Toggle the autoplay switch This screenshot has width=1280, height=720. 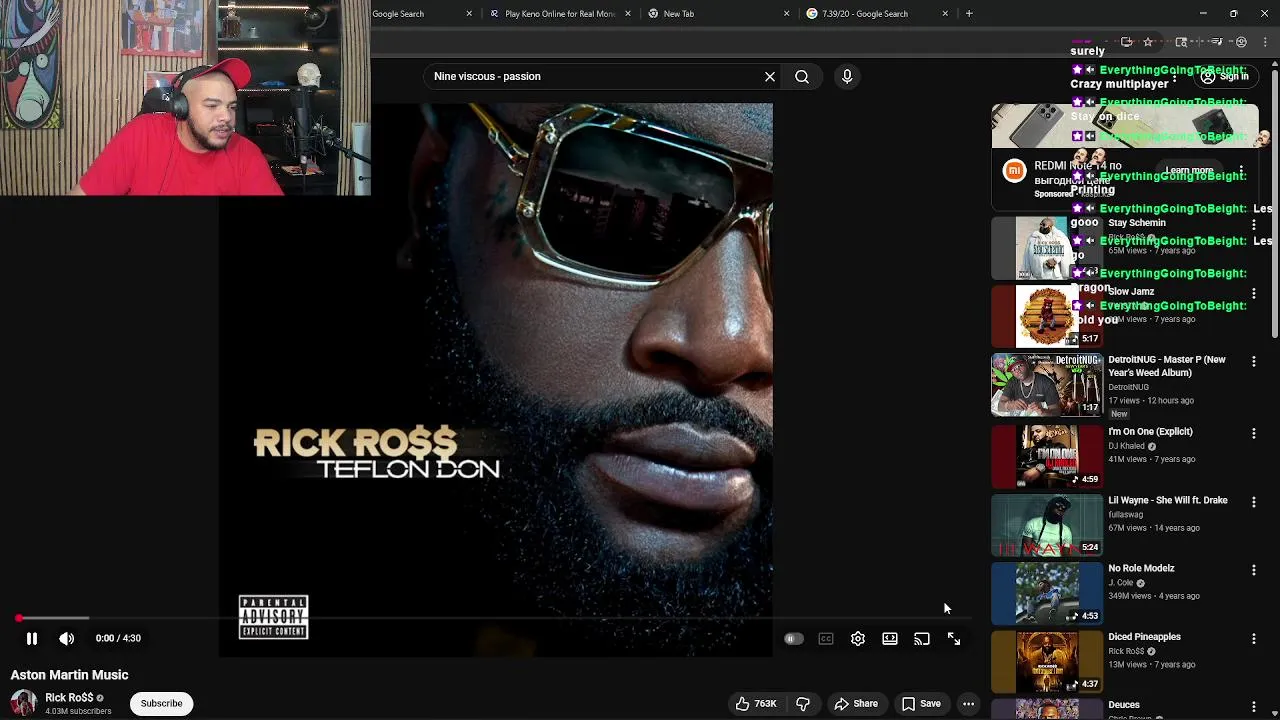[x=793, y=639]
